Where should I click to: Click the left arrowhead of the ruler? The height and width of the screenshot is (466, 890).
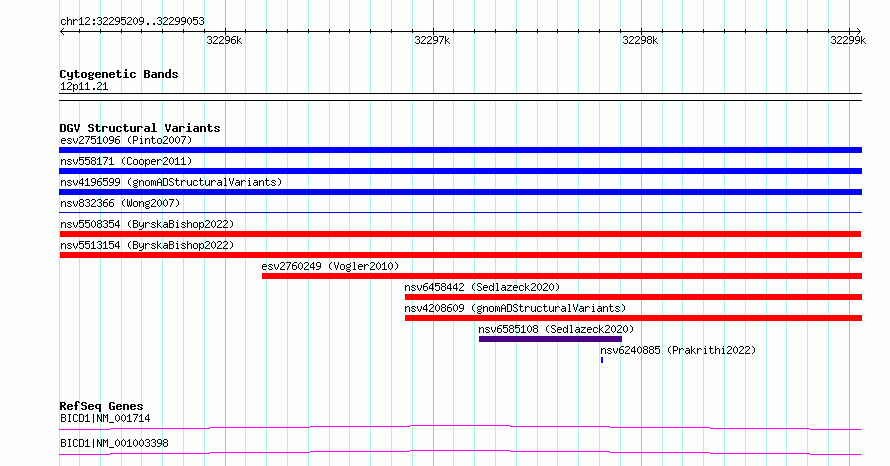point(62,32)
